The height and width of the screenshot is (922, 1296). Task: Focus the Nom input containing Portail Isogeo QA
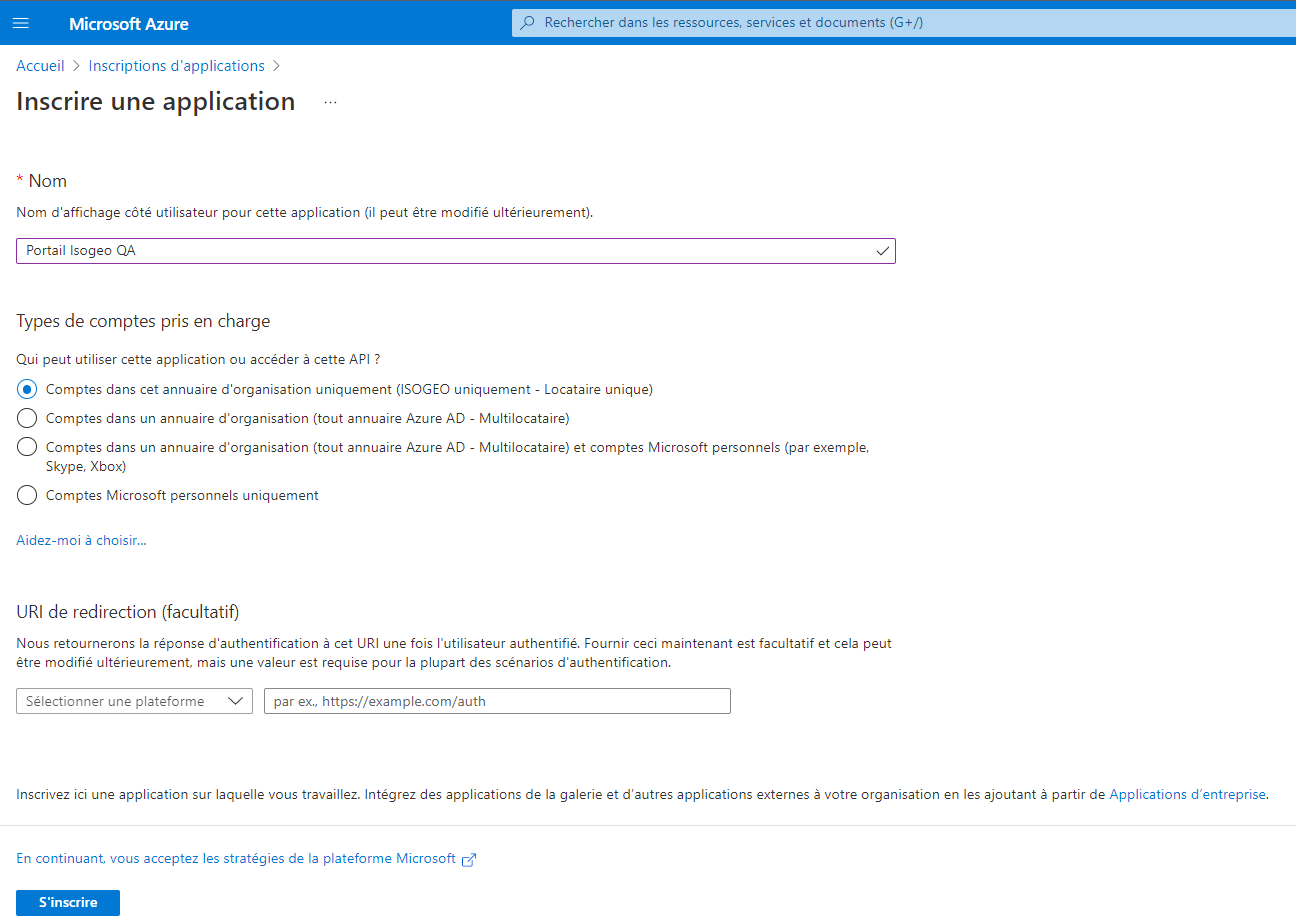pyautogui.click(x=456, y=251)
